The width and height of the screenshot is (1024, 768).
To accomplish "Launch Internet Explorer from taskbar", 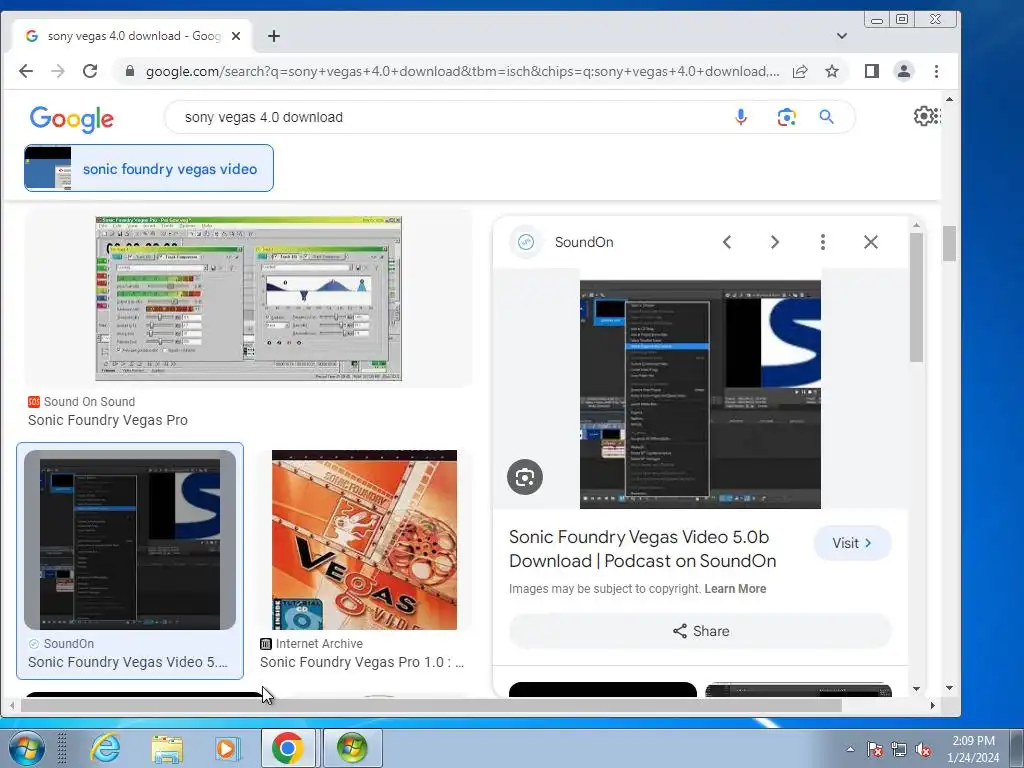I will click(x=105, y=748).
